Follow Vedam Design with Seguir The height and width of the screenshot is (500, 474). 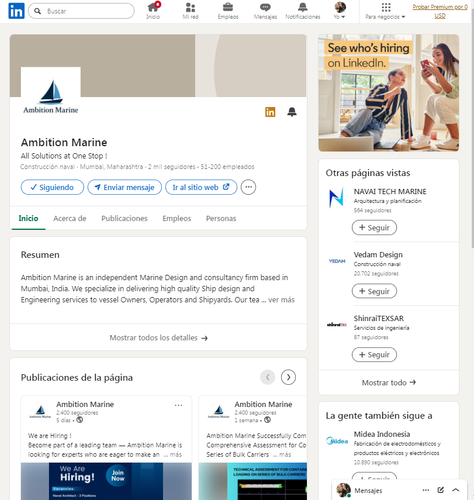click(374, 291)
